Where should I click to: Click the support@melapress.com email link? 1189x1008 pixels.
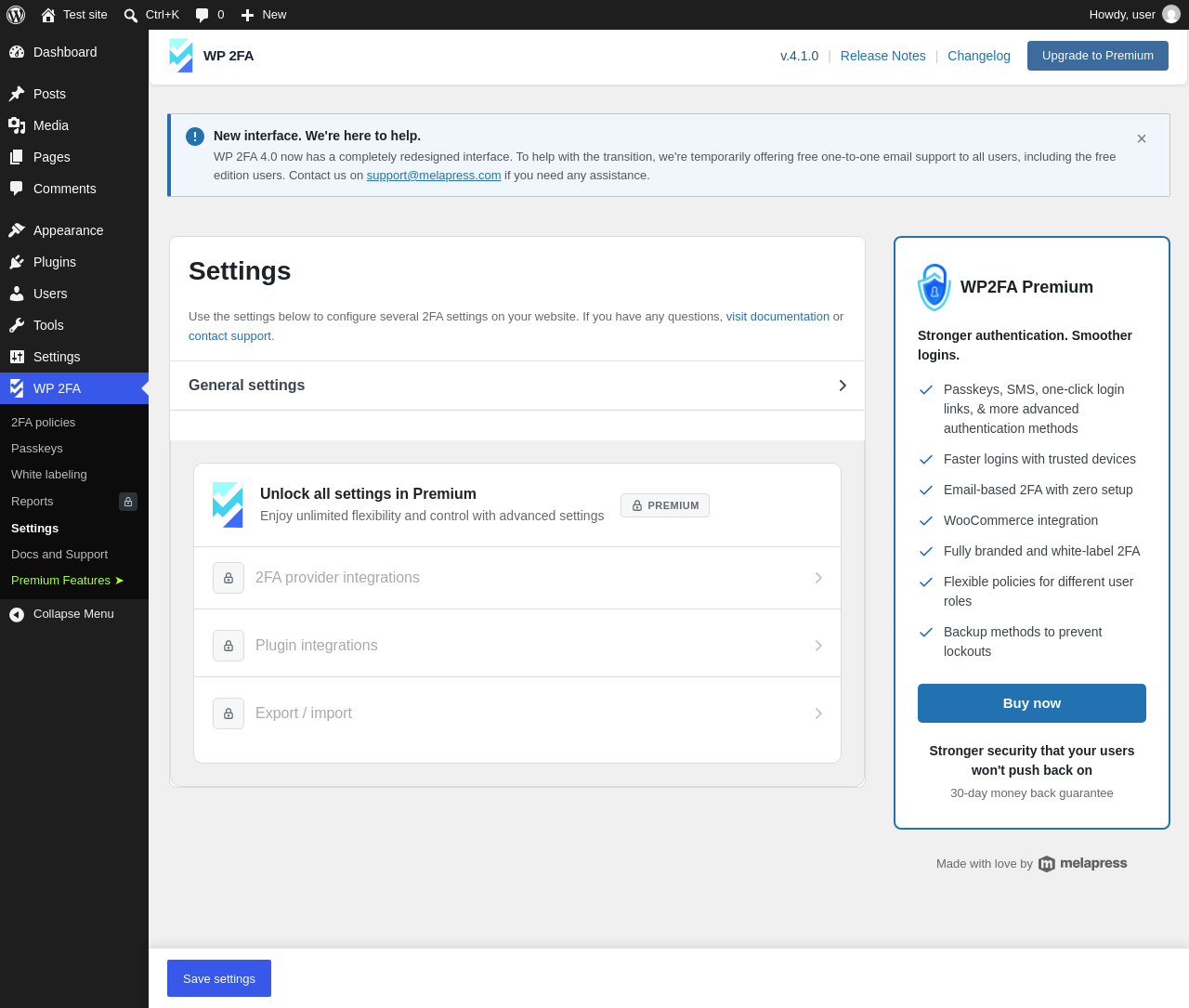click(x=434, y=176)
